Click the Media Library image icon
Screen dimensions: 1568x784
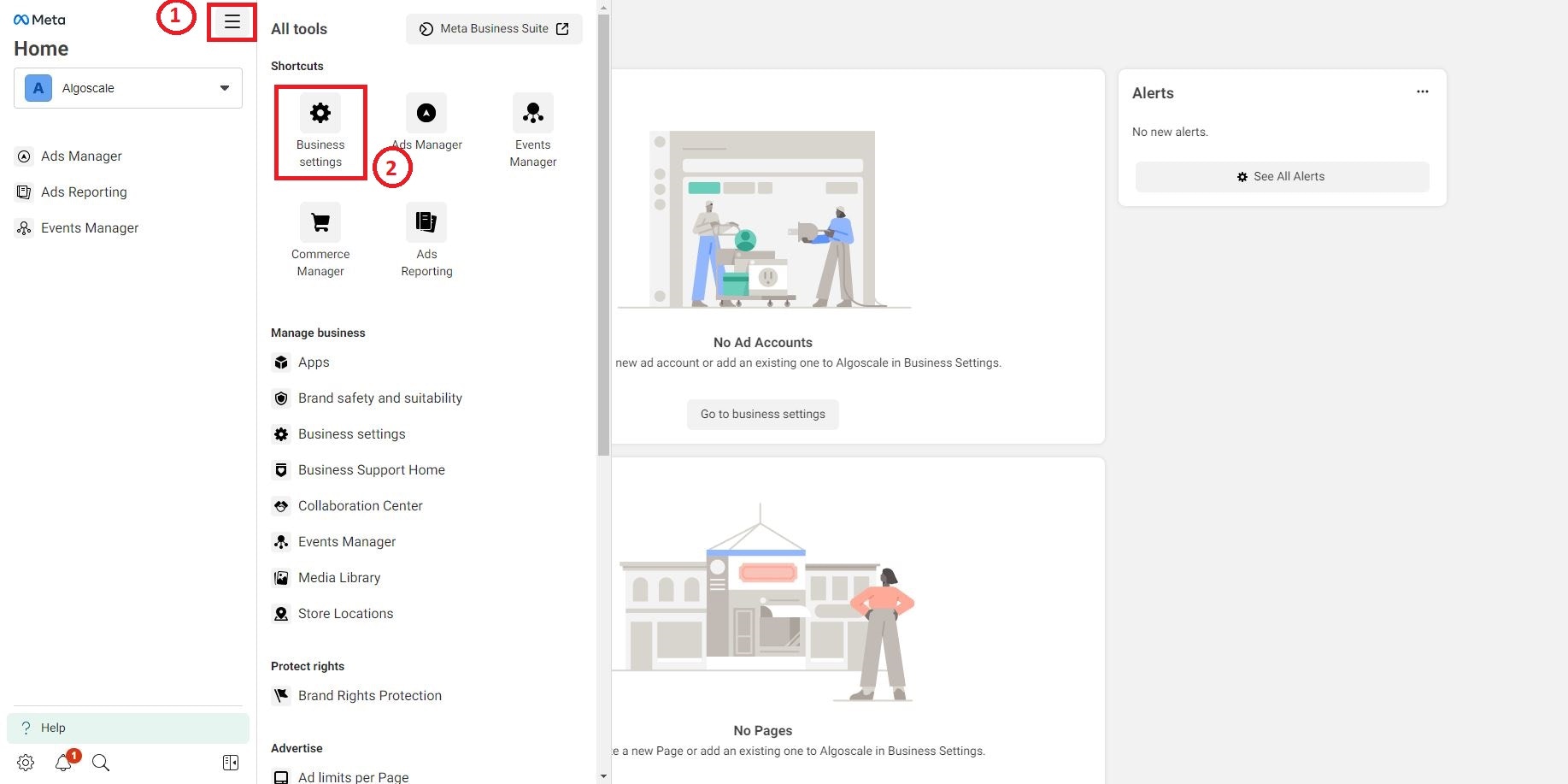281,578
